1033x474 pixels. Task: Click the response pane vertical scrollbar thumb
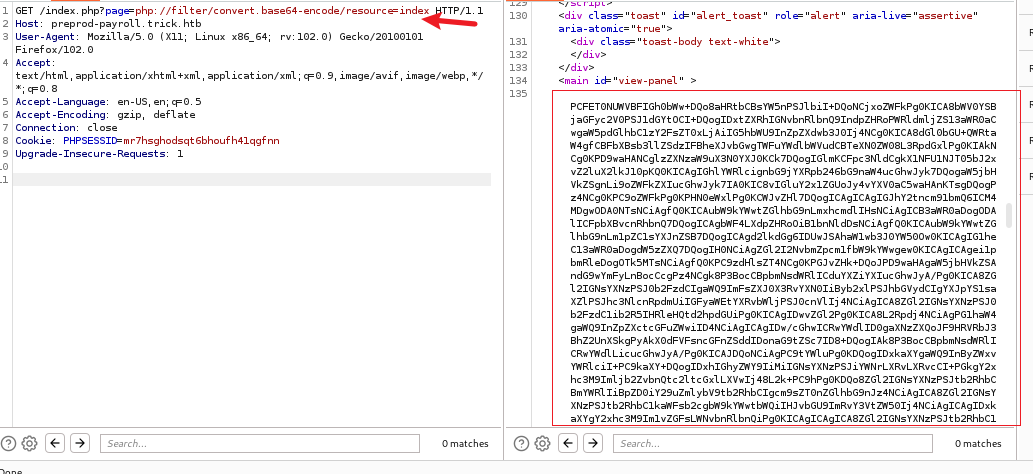1008,216
